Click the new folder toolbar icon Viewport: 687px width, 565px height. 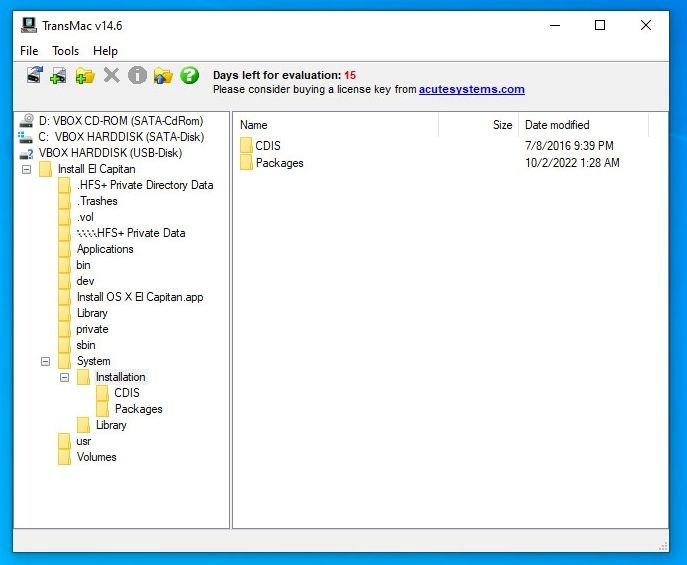(85, 75)
